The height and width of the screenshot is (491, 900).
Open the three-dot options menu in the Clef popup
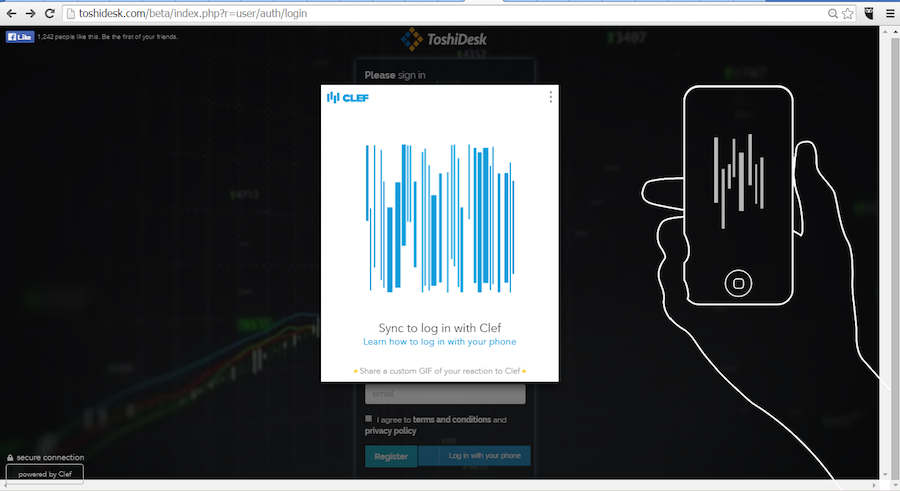[550, 96]
